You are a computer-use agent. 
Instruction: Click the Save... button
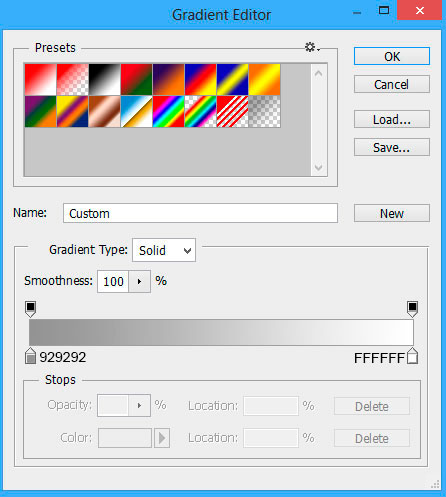392,147
